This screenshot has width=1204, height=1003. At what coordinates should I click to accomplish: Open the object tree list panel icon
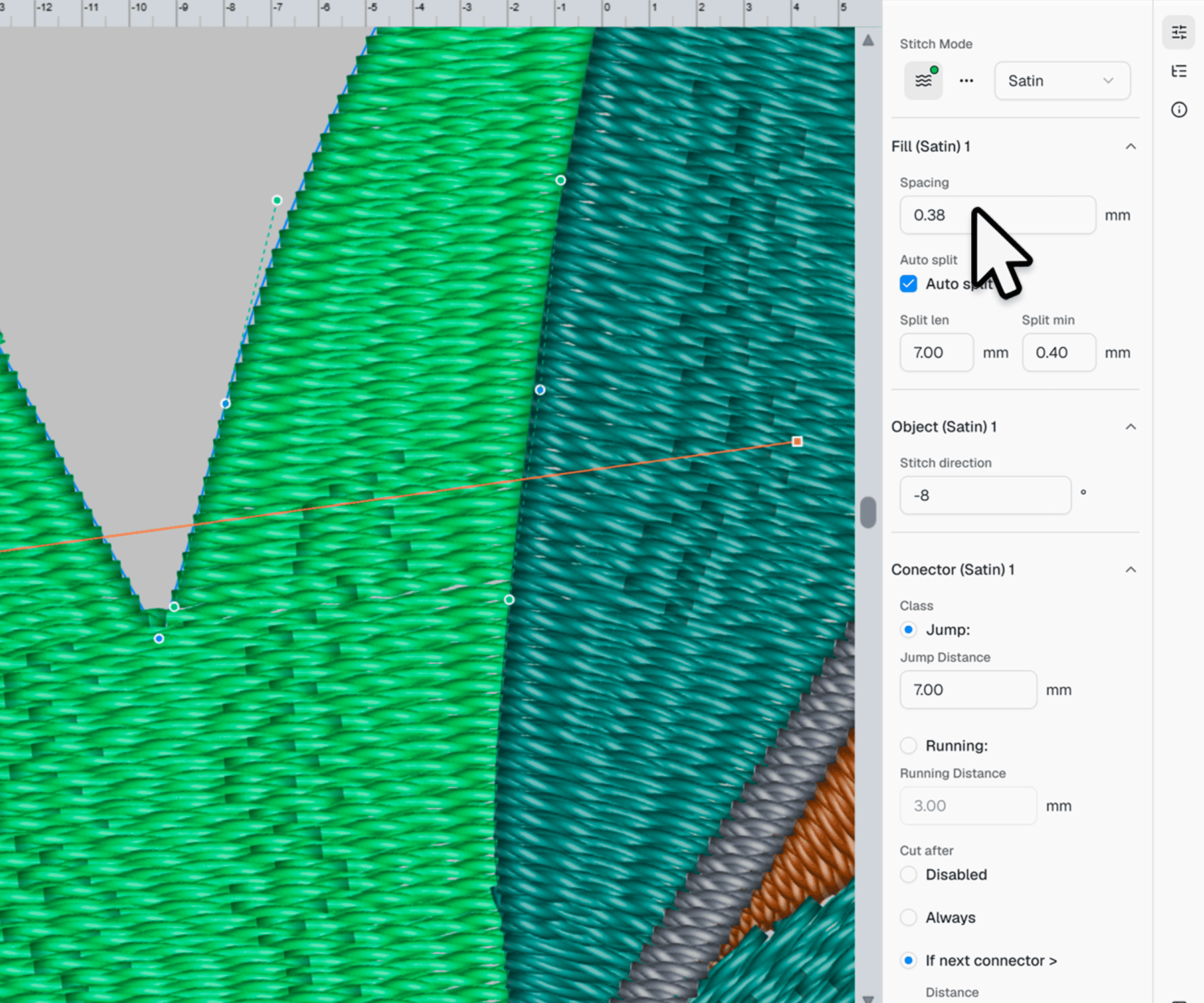pyautogui.click(x=1179, y=71)
